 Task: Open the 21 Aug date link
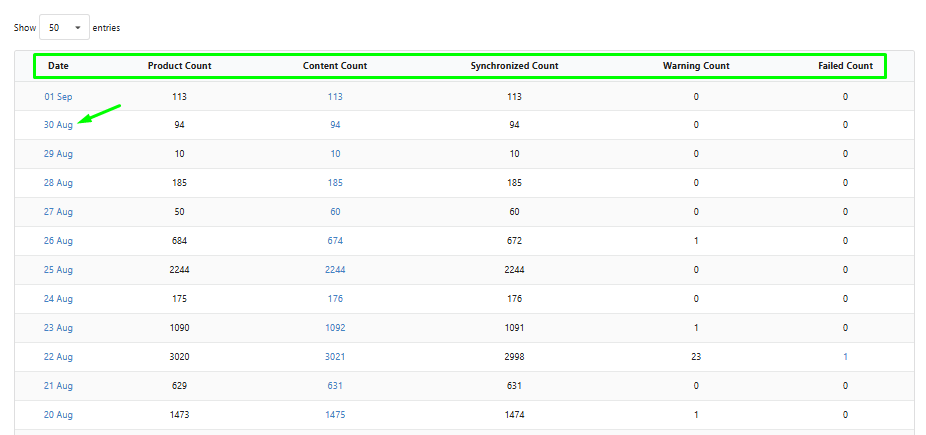(58, 386)
